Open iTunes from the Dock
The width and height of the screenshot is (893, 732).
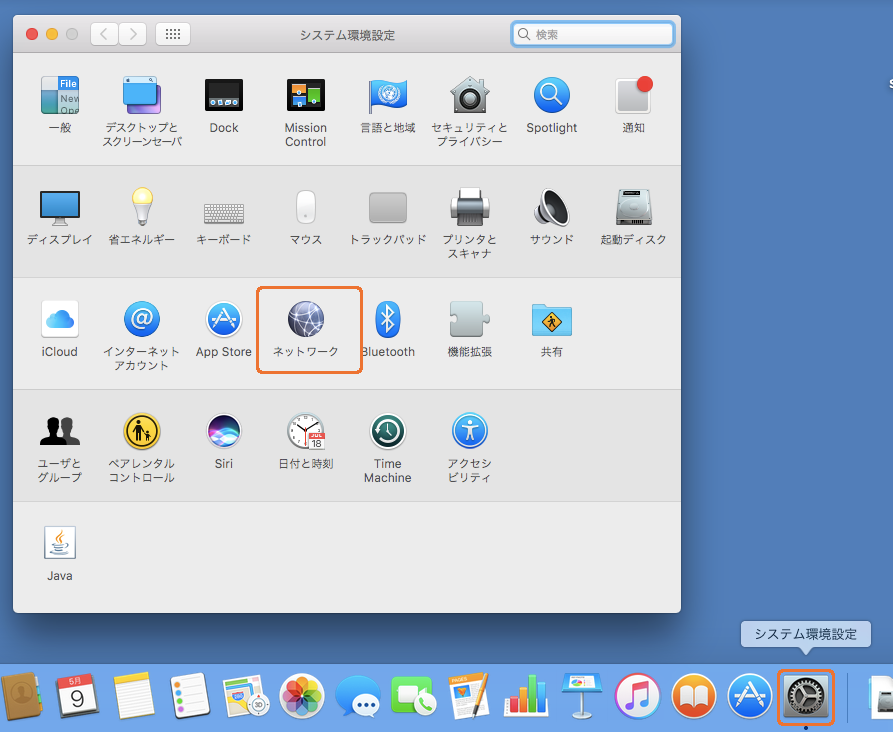pos(638,696)
